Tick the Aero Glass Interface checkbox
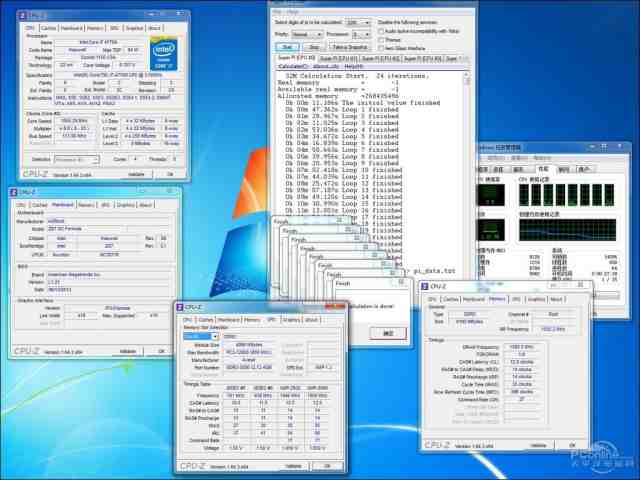The height and width of the screenshot is (480, 640). [x=381, y=48]
